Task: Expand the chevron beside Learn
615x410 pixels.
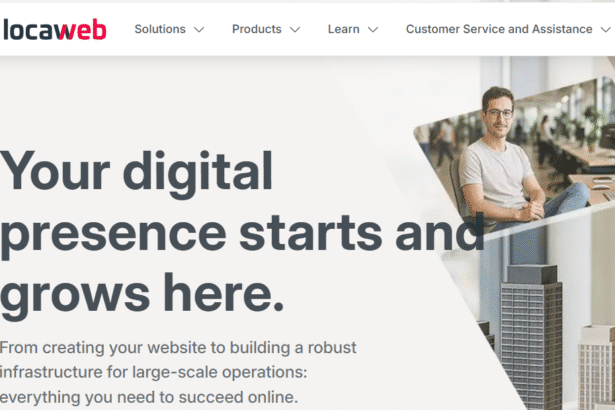Action: [373, 29]
